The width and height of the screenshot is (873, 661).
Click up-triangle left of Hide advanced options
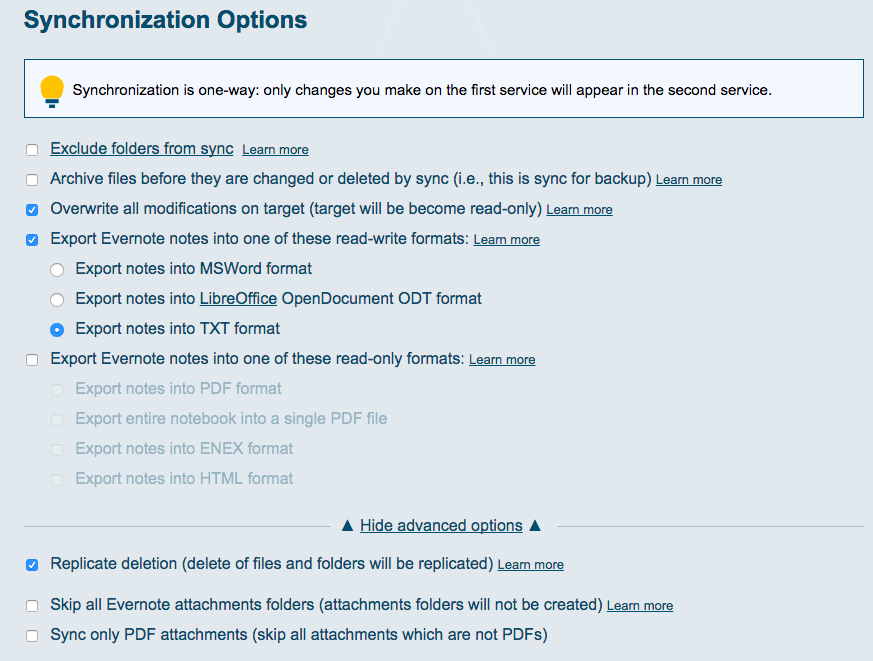point(347,525)
